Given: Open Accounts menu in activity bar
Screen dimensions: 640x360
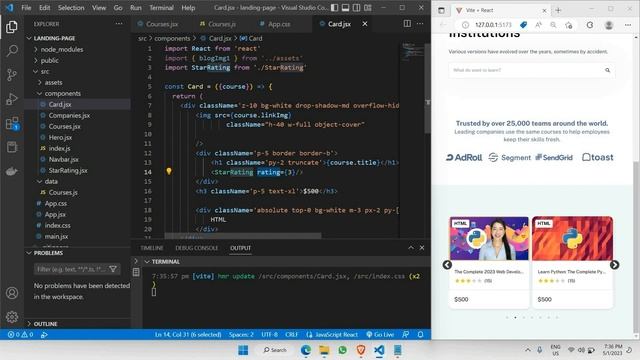Looking at the screenshot, I should point(12,293).
